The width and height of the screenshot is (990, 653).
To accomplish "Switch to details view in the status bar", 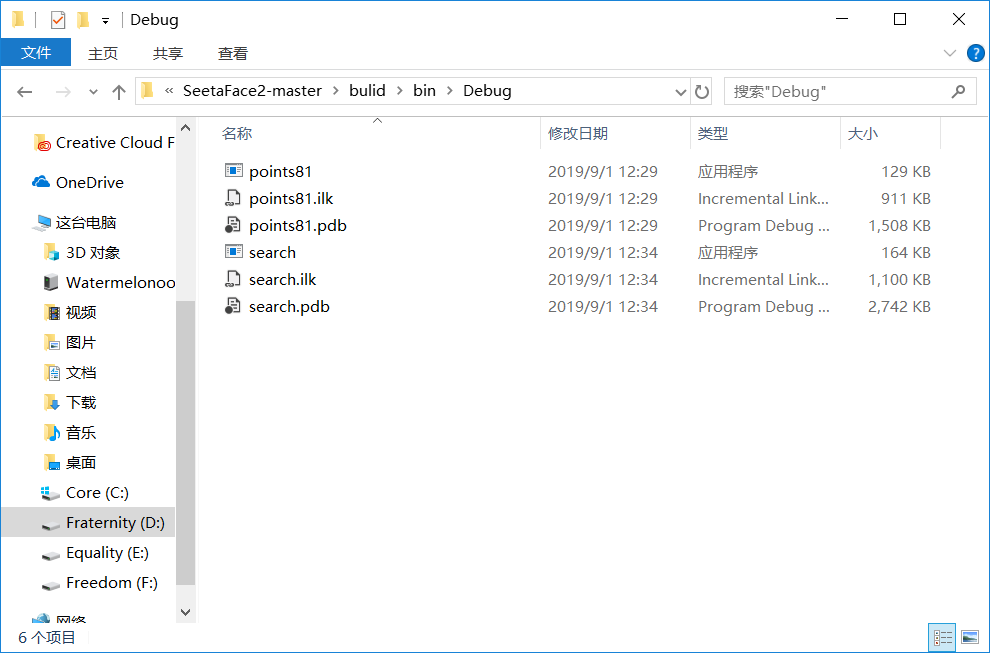I will [940, 637].
